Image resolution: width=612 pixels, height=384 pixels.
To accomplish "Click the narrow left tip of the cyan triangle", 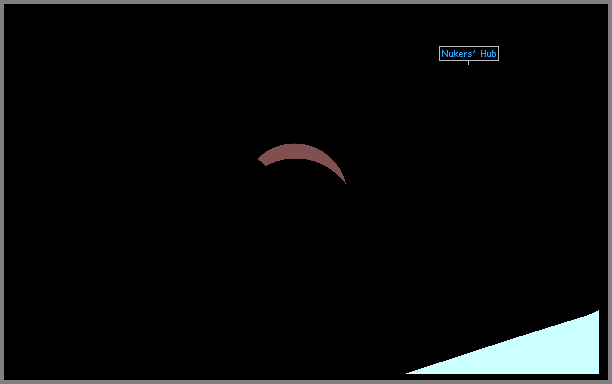I will [x=415, y=372].
